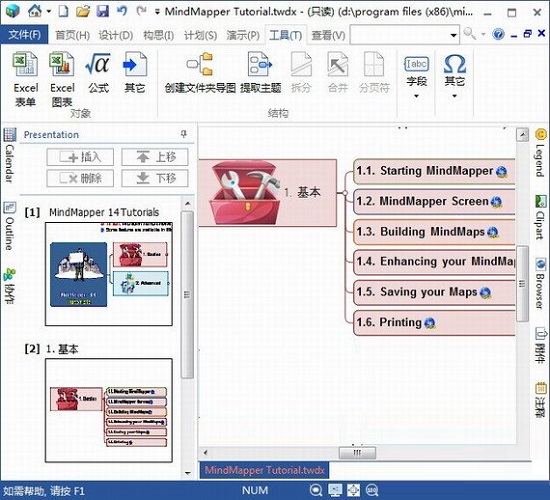The height and width of the screenshot is (500, 550).
Task: Click the 下移 move down button
Action: point(155,178)
